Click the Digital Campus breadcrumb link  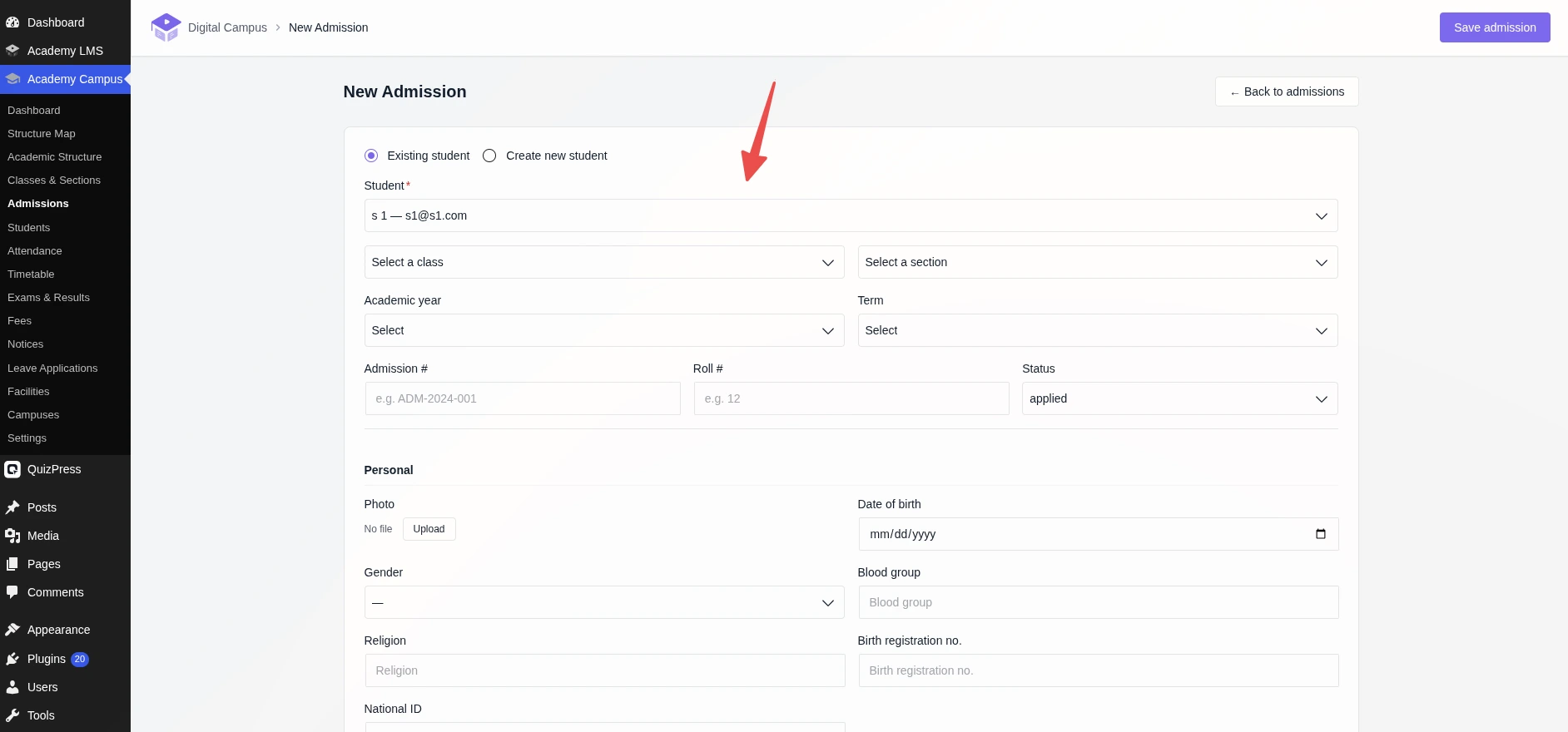pyautogui.click(x=227, y=27)
